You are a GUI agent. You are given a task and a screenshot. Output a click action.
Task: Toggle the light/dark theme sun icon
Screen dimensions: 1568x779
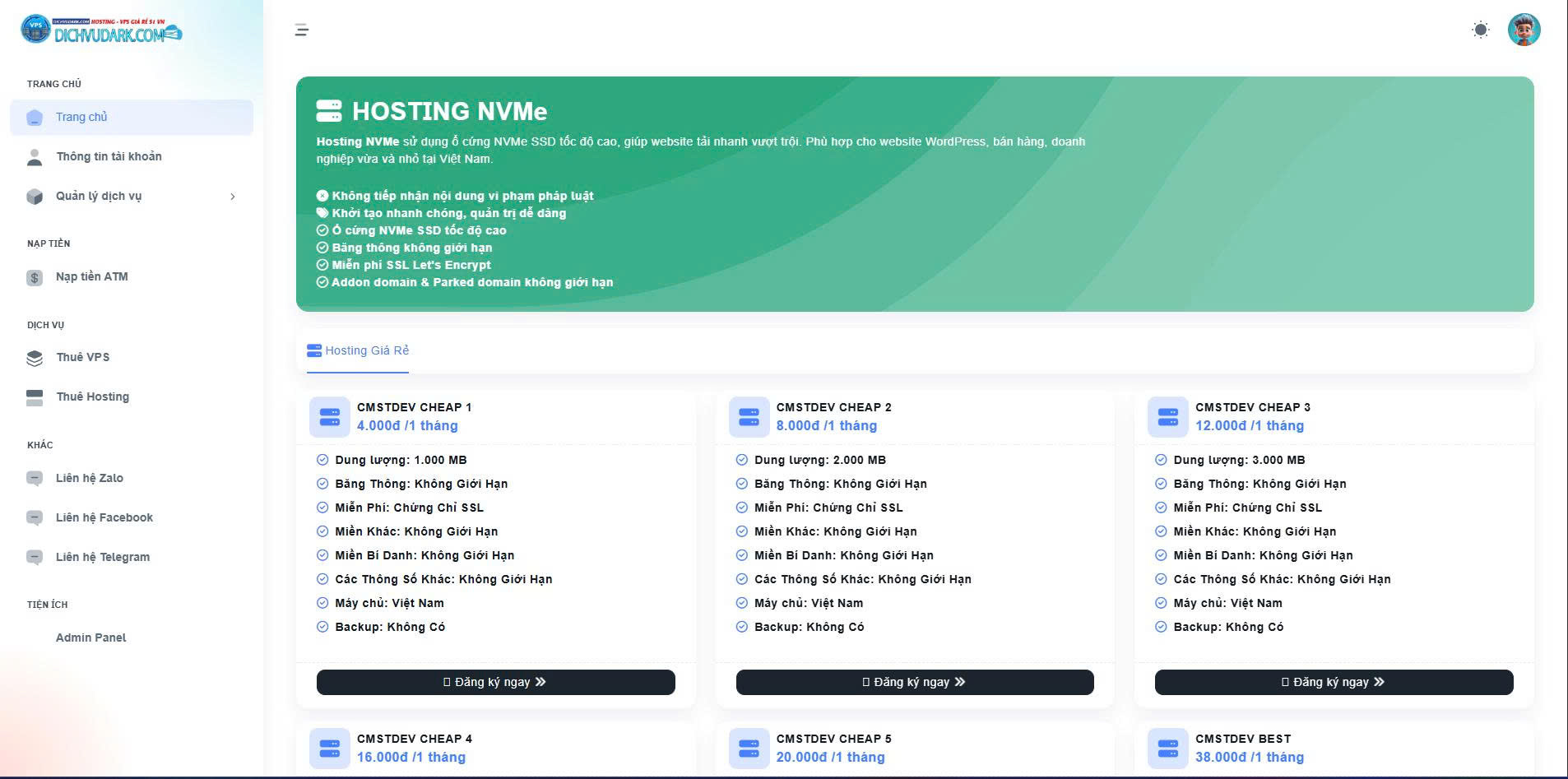[1480, 30]
